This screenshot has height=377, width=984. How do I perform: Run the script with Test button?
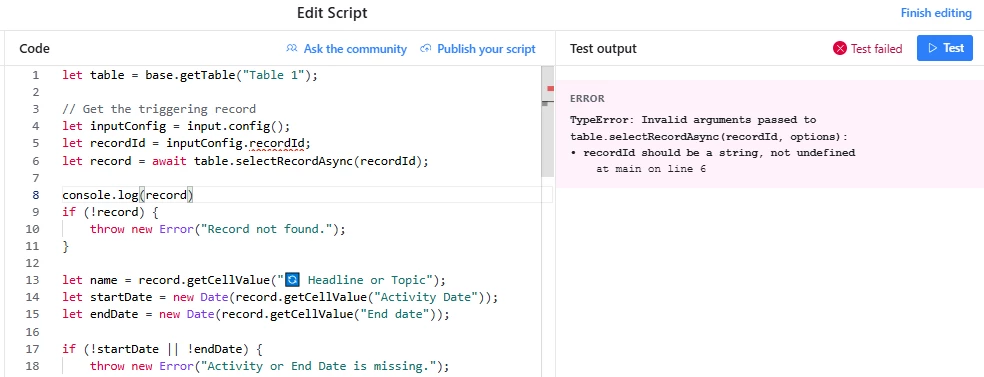pyautogui.click(x=944, y=48)
